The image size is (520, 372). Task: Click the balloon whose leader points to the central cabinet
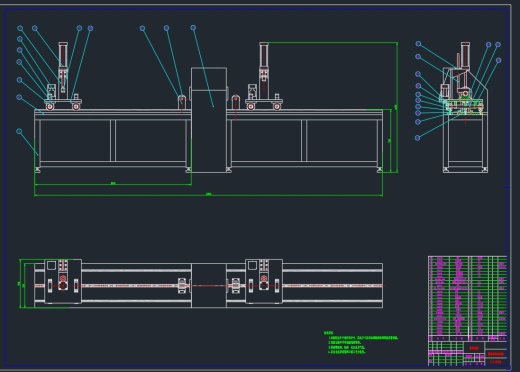[193, 28]
